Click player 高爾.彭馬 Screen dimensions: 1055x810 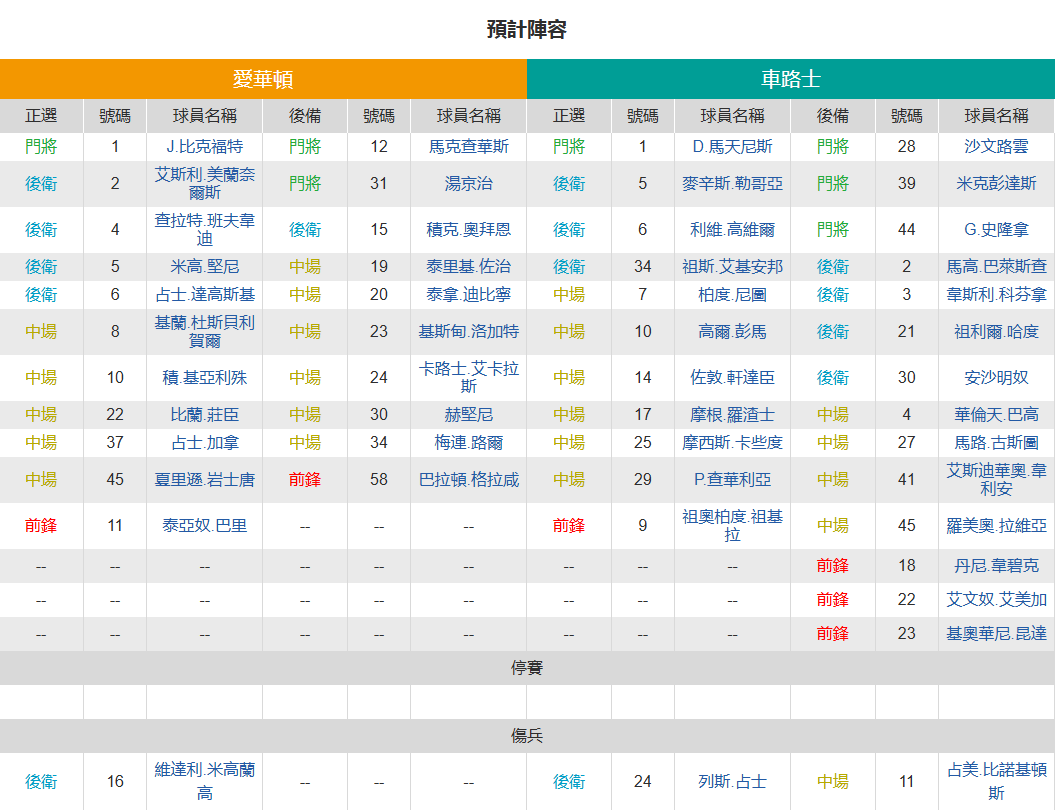coord(733,332)
